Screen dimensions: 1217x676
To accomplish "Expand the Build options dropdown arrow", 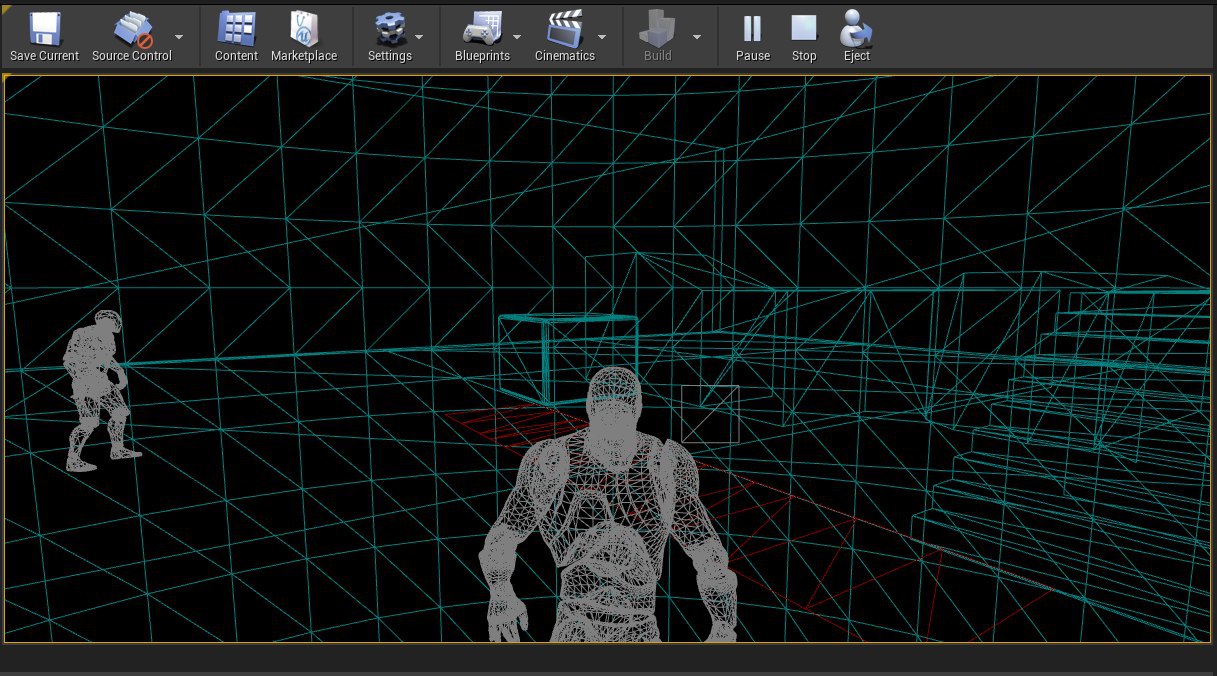I will tap(697, 36).
